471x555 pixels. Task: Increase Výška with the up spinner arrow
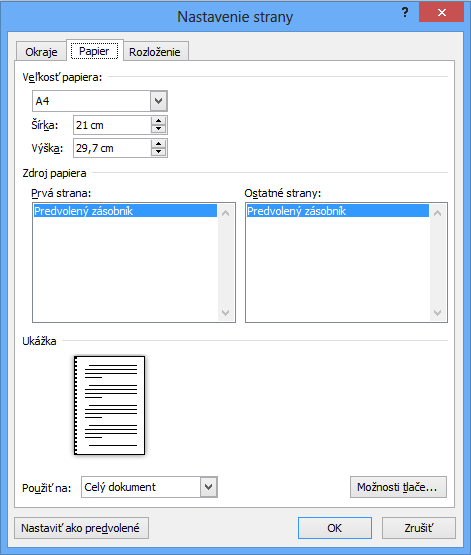[159, 144]
